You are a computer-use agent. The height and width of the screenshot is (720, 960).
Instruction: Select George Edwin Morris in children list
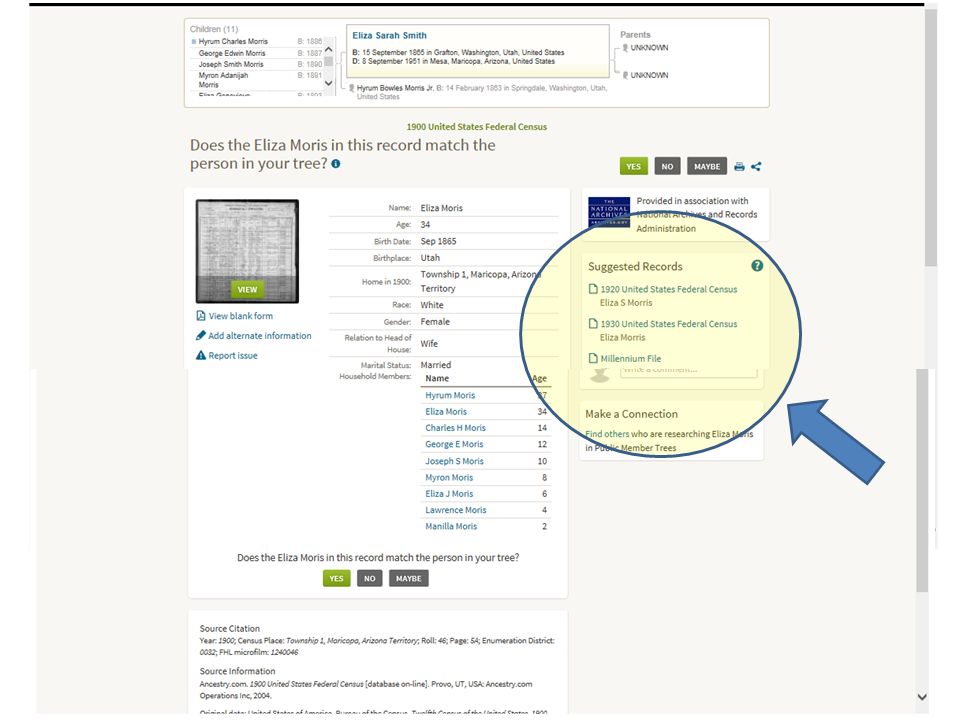pyautogui.click(x=231, y=53)
